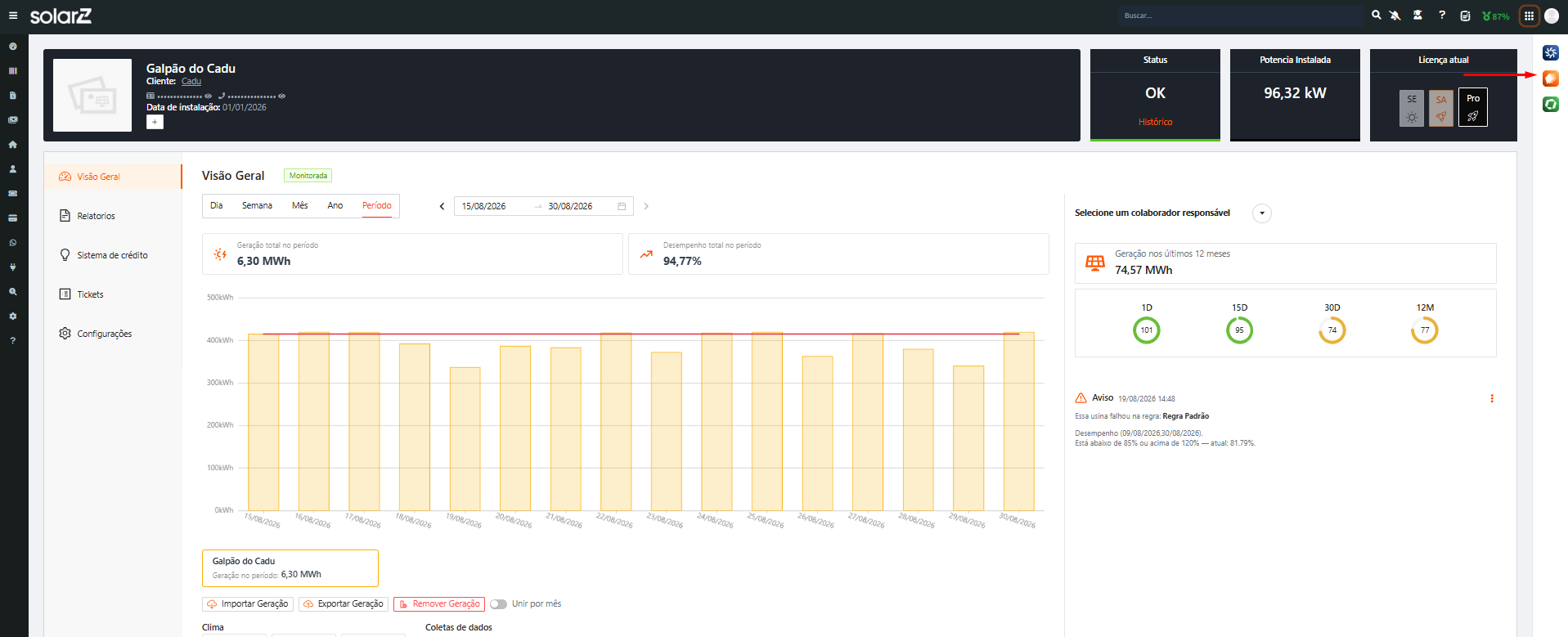The height and width of the screenshot is (637, 1568).
Task: Select the SE license option
Action: 1412,108
